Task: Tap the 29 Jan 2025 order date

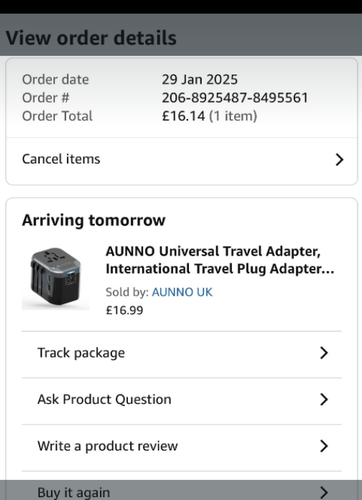Action: [x=200, y=80]
